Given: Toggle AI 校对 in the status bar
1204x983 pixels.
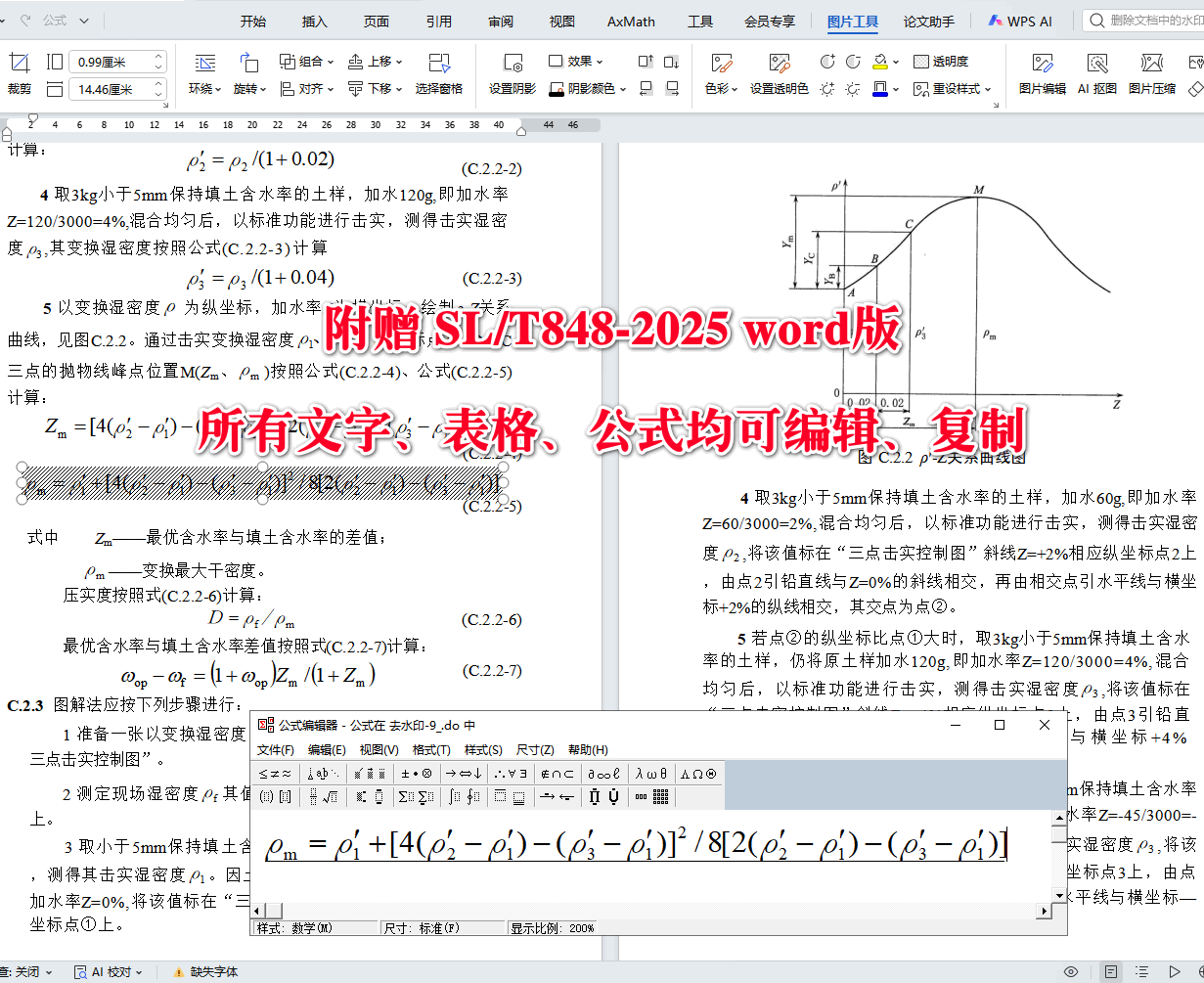Looking at the screenshot, I should (x=108, y=971).
